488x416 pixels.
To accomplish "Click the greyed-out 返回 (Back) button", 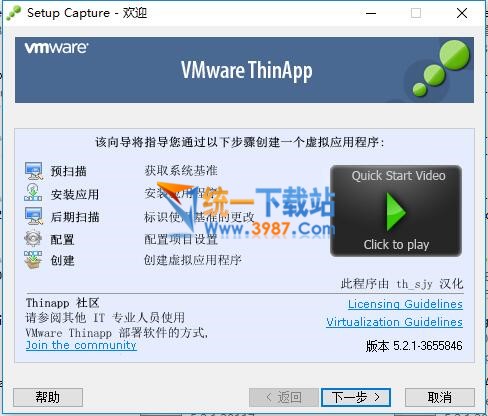I will [284, 397].
